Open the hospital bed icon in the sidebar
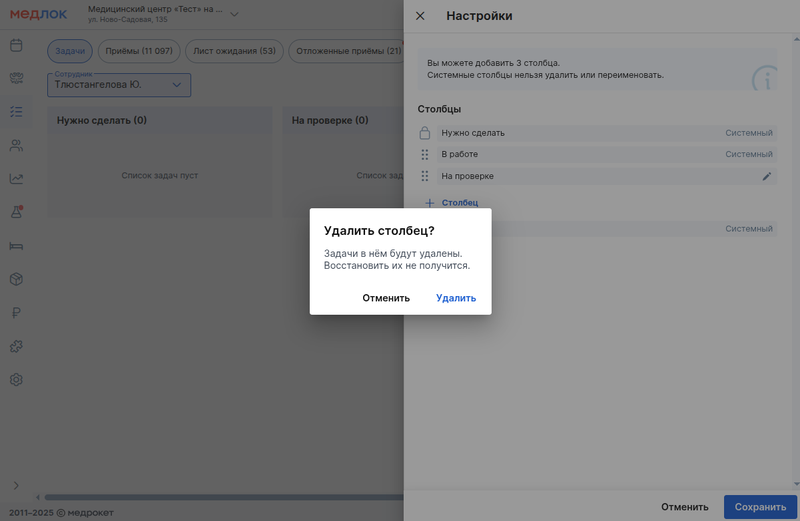 16,246
